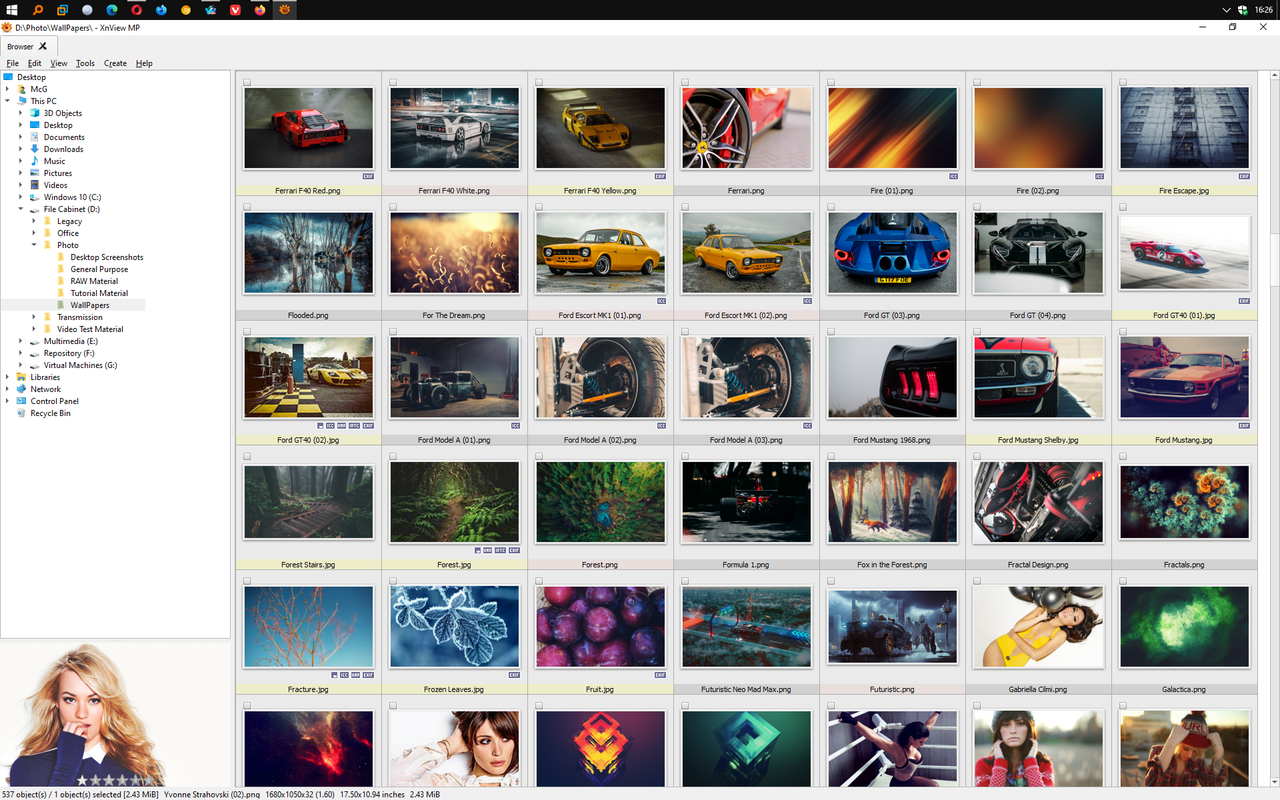The height and width of the screenshot is (800, 1280).
Task: Open the Tools menu
Action: 85,63
